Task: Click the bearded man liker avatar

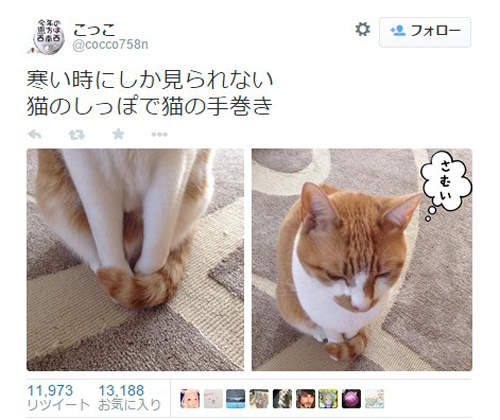Action: click(x=305, y=399)
